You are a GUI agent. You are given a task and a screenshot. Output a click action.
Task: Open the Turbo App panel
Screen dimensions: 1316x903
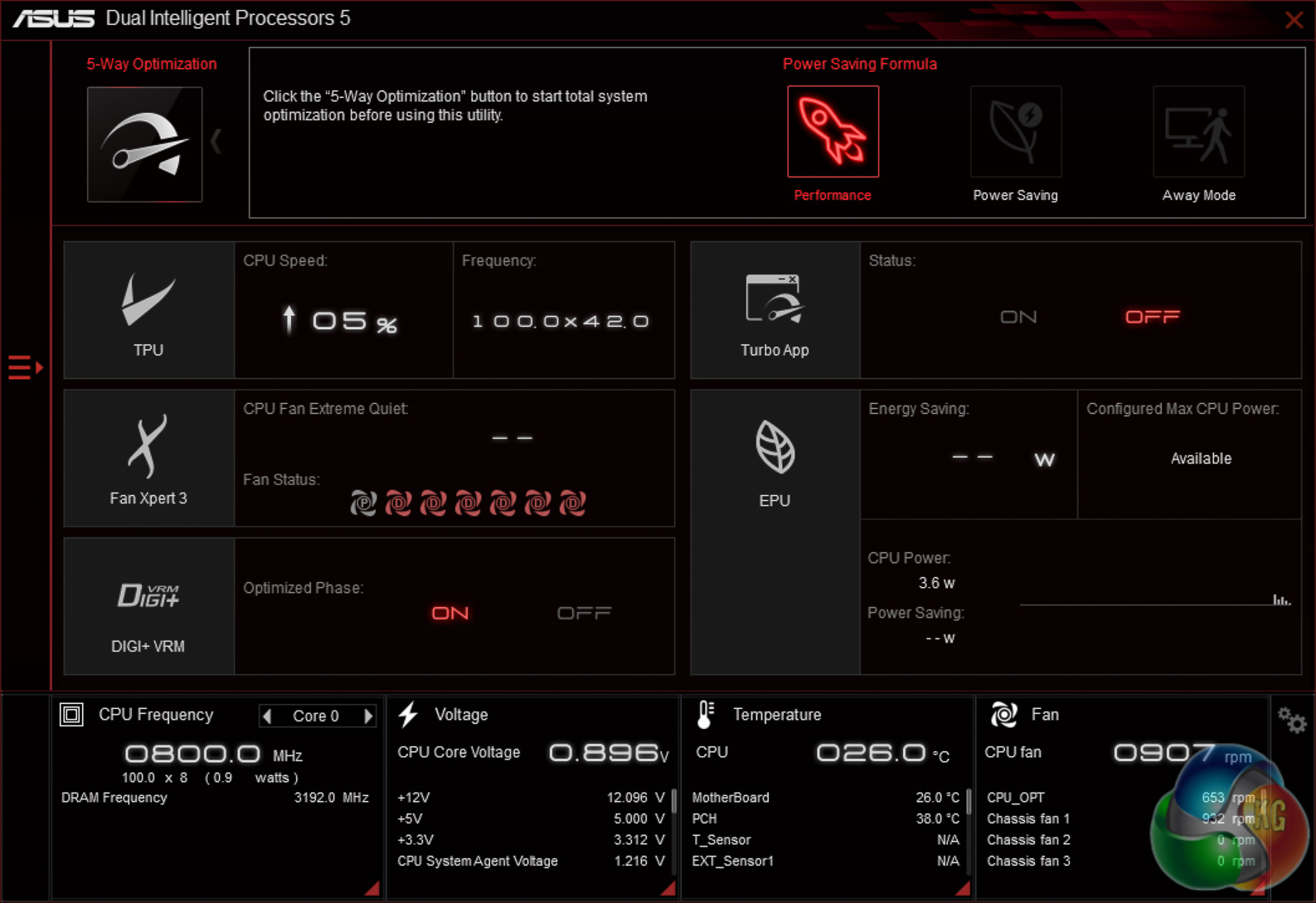pyautogui.click(x=775, y=310)
